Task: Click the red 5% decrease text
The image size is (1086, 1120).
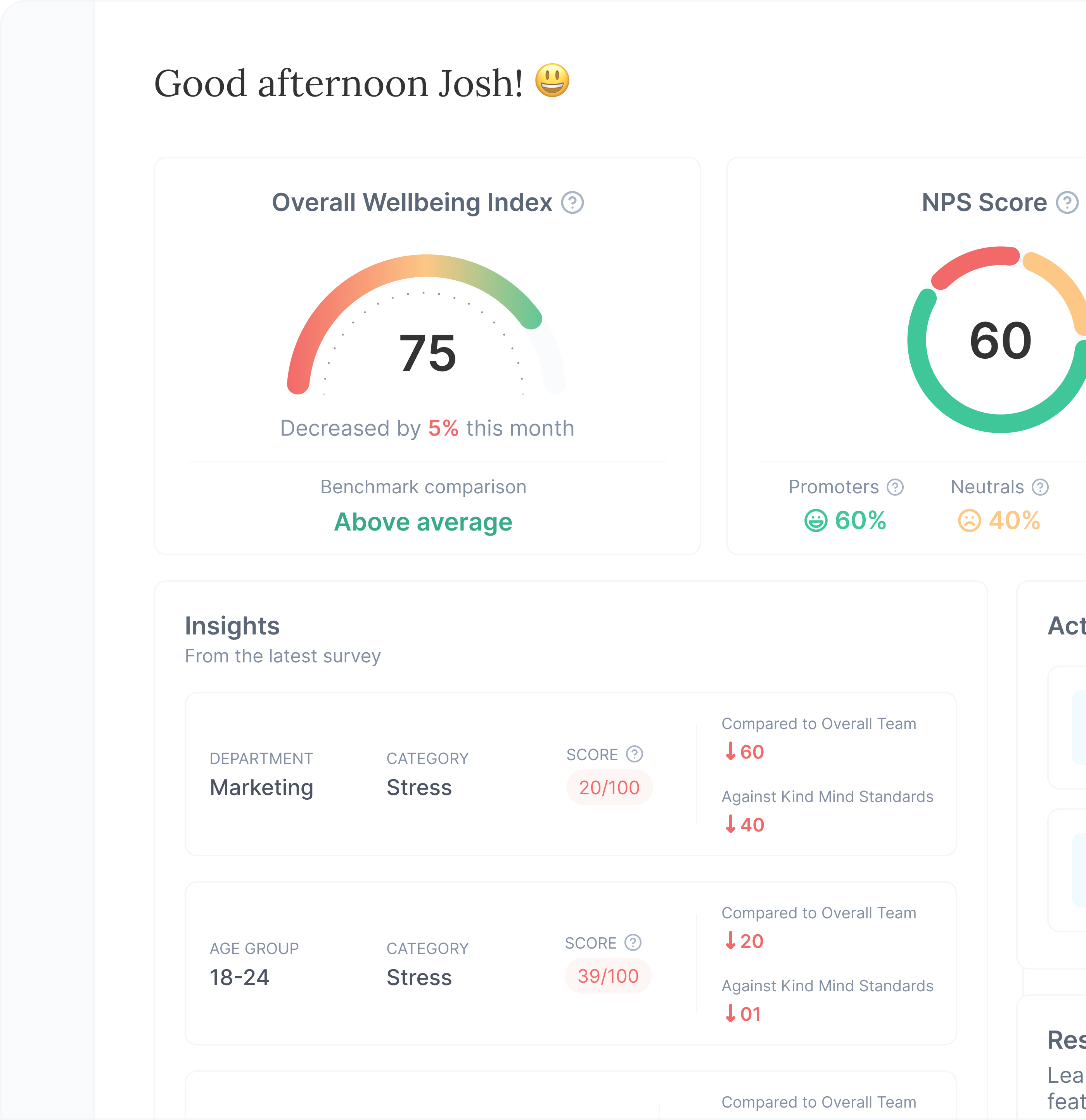Action: click(x=444, y=429)
